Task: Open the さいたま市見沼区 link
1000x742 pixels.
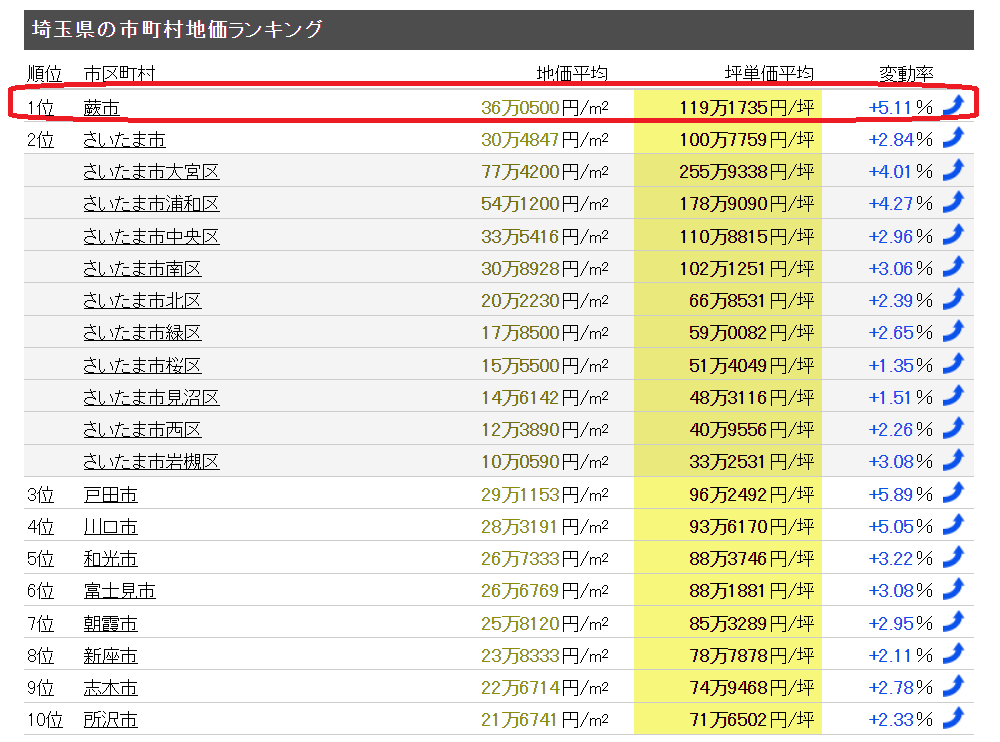Action: (151, 397)
